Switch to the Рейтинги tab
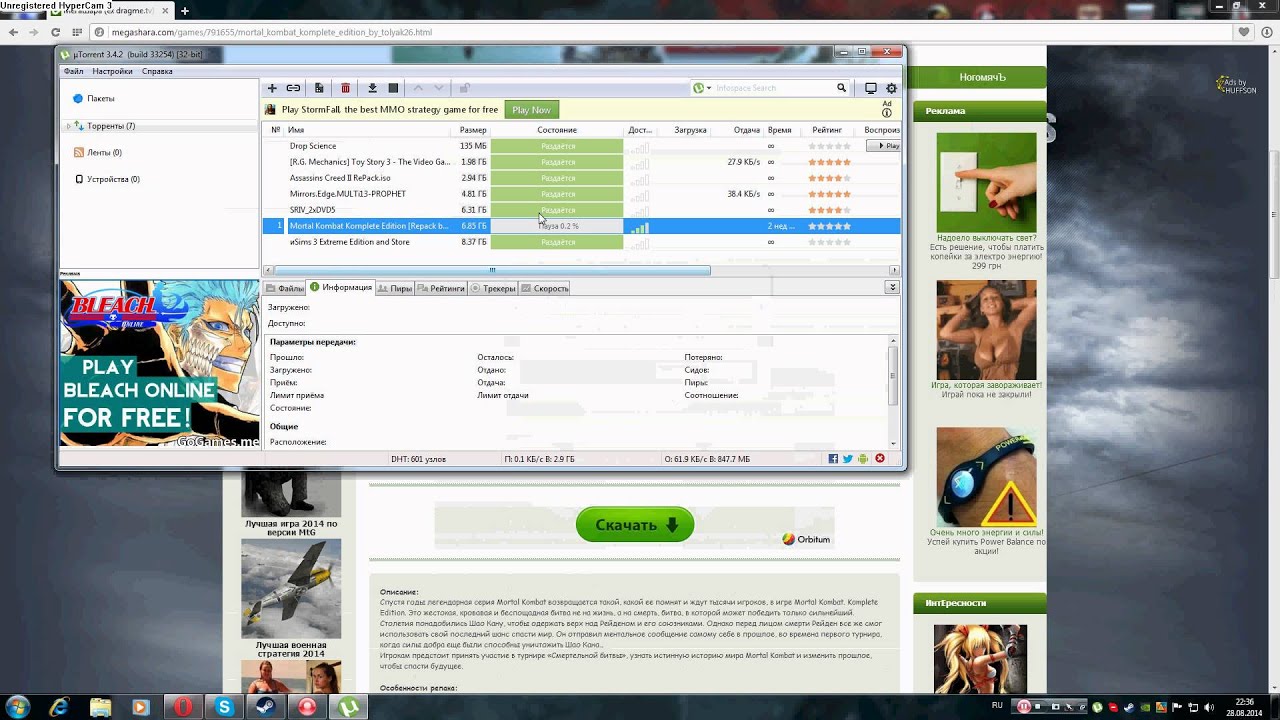This screenshot has width=1280, height=720. pos(441,288)
